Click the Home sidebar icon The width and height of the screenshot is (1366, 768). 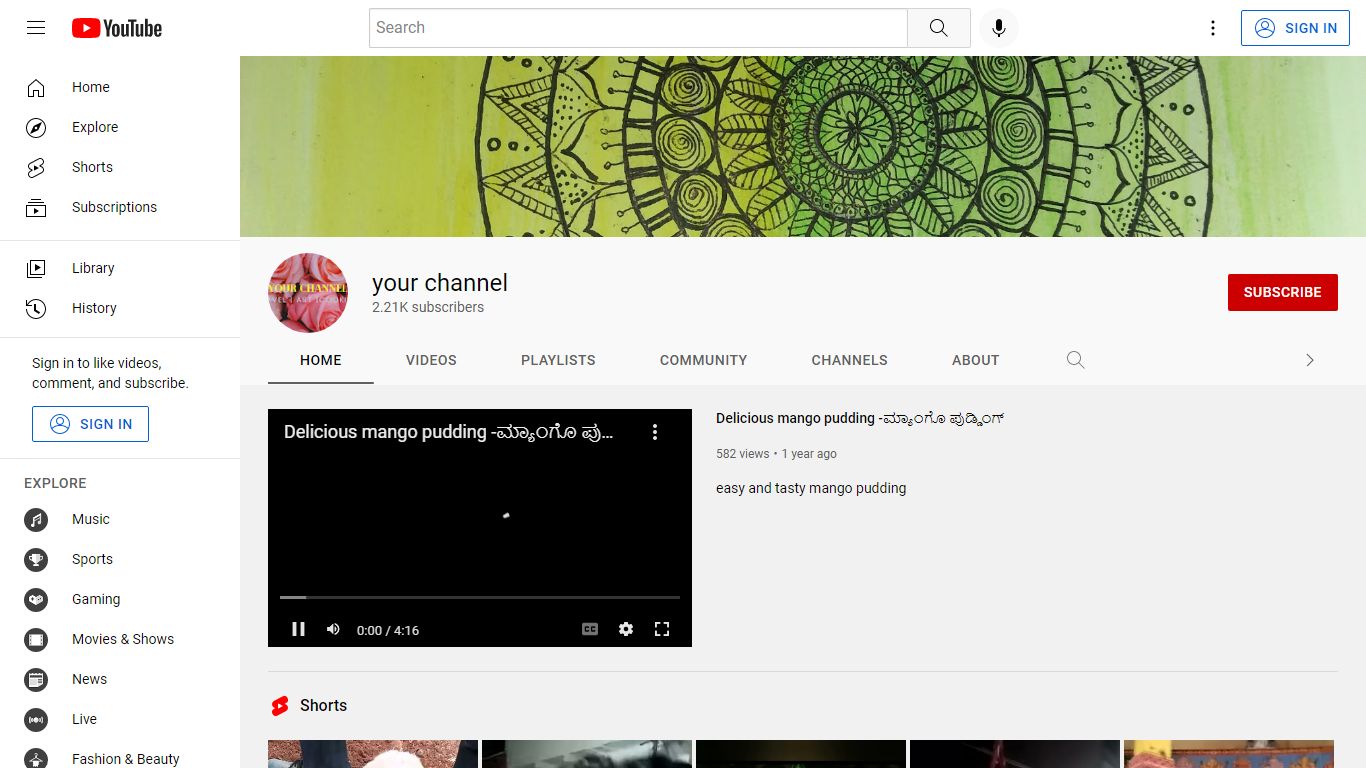coord(36,87)
